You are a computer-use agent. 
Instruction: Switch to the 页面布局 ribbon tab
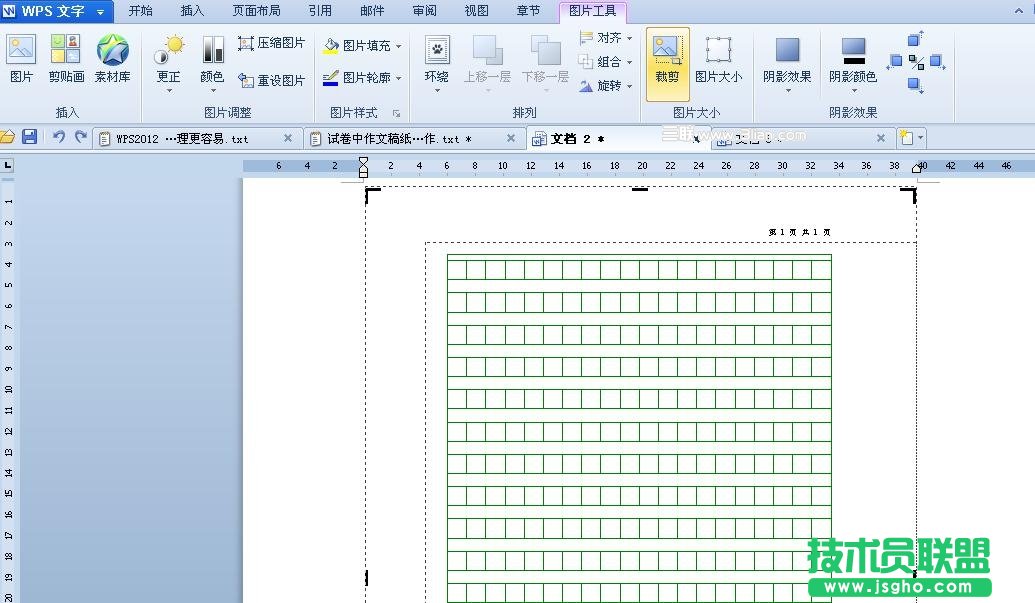coord(256,11)
